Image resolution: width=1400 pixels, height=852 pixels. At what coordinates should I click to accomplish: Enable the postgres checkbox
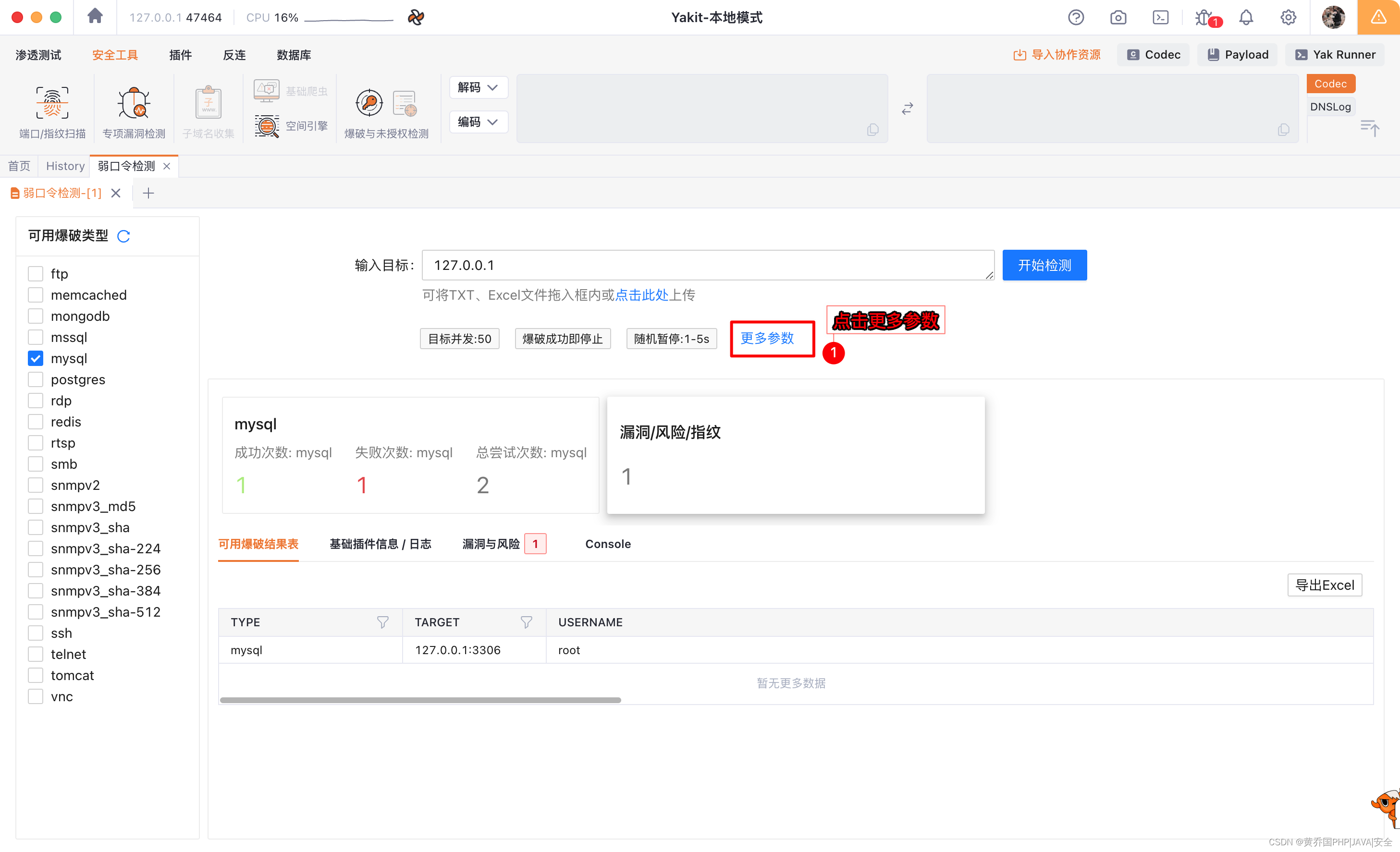click(x=35, y=379)
